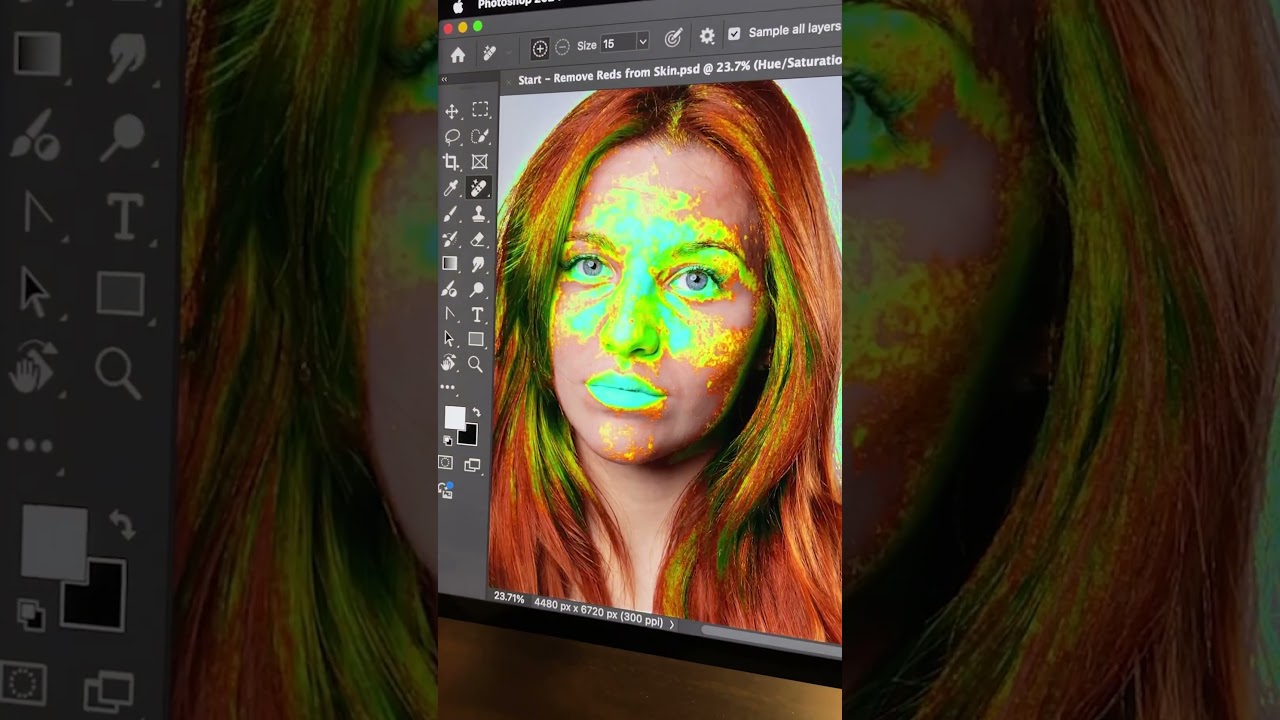Select the Eyedropper tool
The image size is (1280, 720).
(451, 188)
